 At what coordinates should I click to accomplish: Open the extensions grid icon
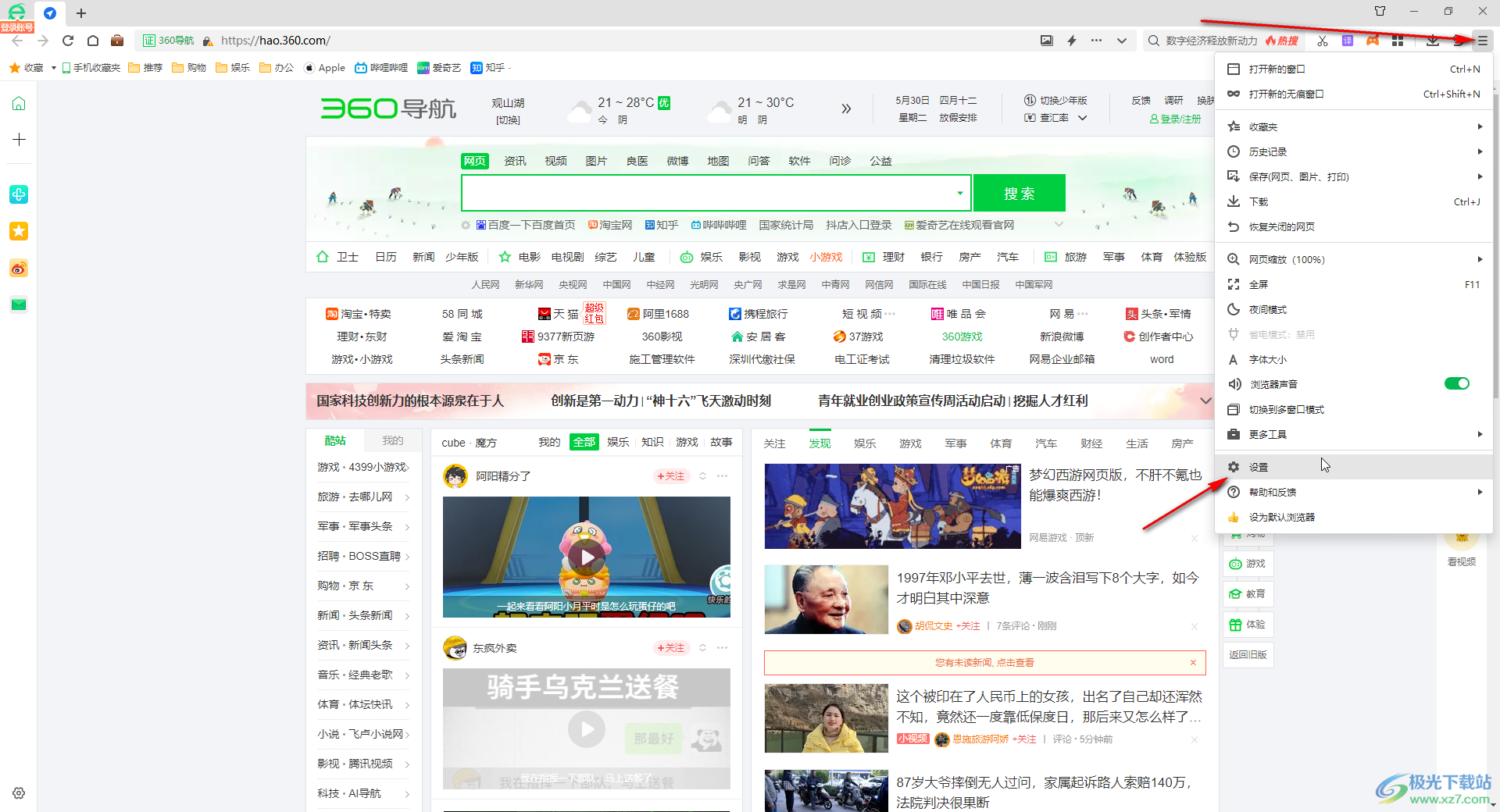point(1398,41)
